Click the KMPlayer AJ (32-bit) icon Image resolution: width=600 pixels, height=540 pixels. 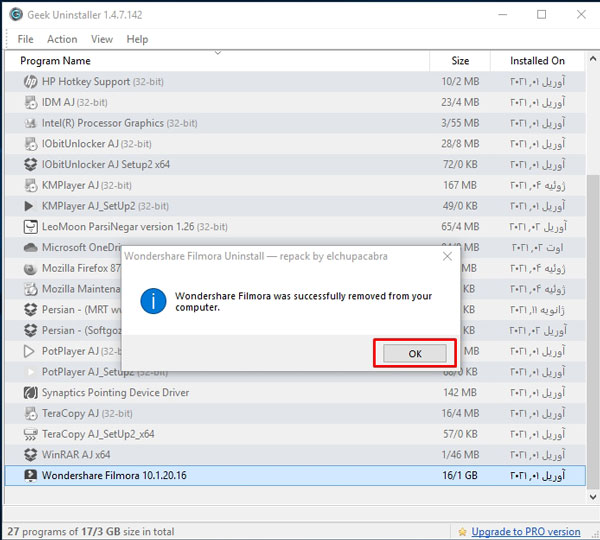click(30, 185)
